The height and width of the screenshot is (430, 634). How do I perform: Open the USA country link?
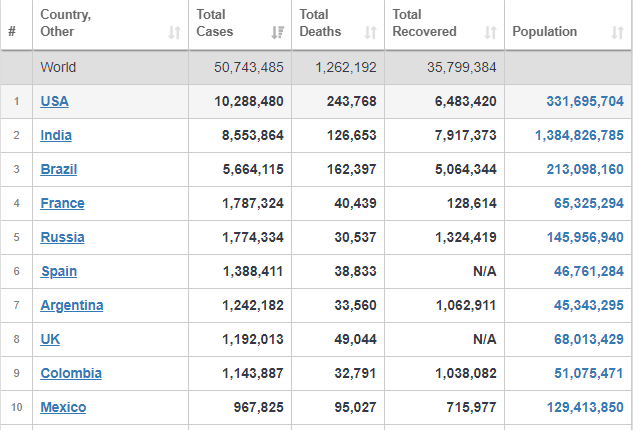coord(55,101)
